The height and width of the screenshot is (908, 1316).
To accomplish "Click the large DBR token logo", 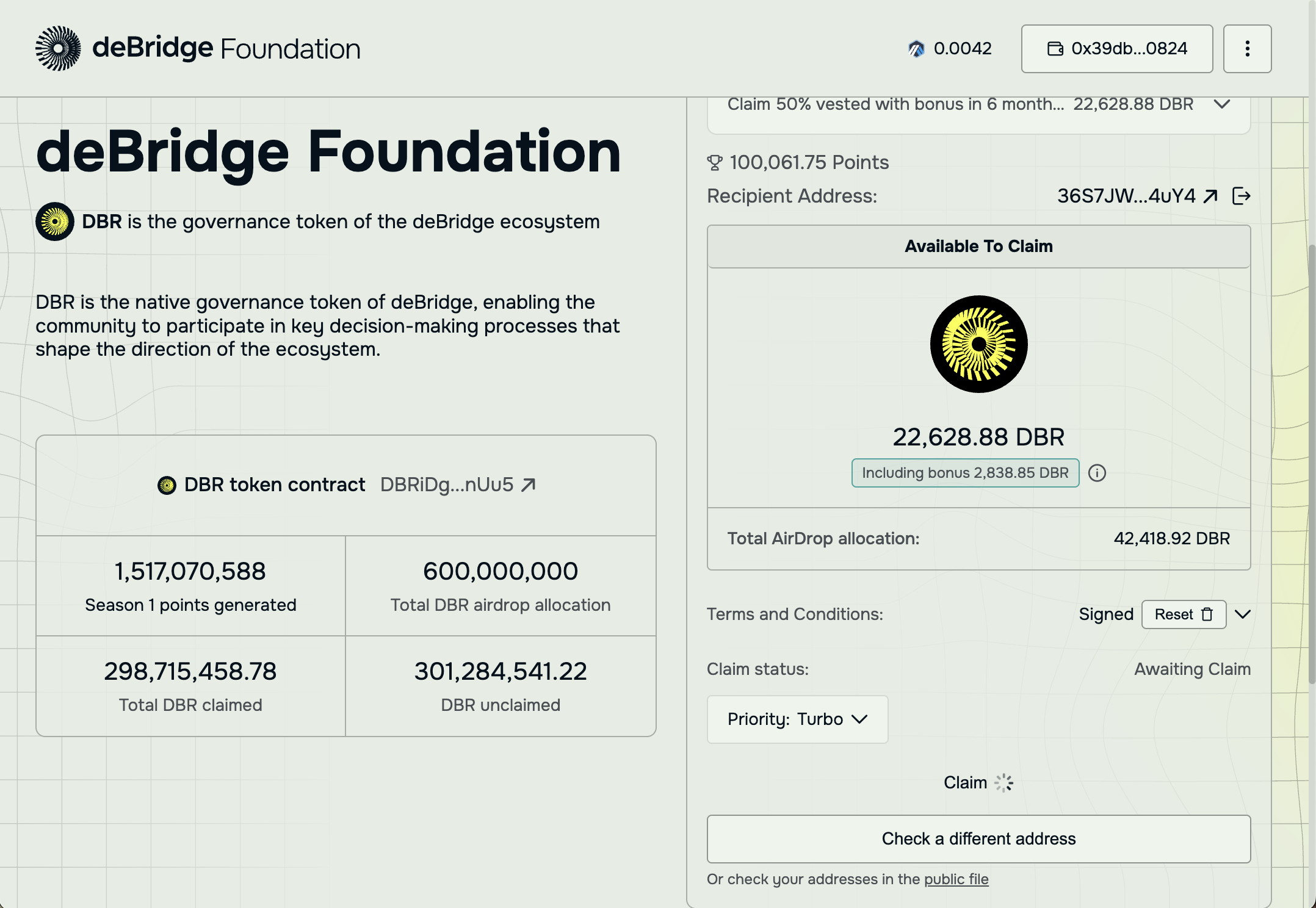I will pos(978,344).
